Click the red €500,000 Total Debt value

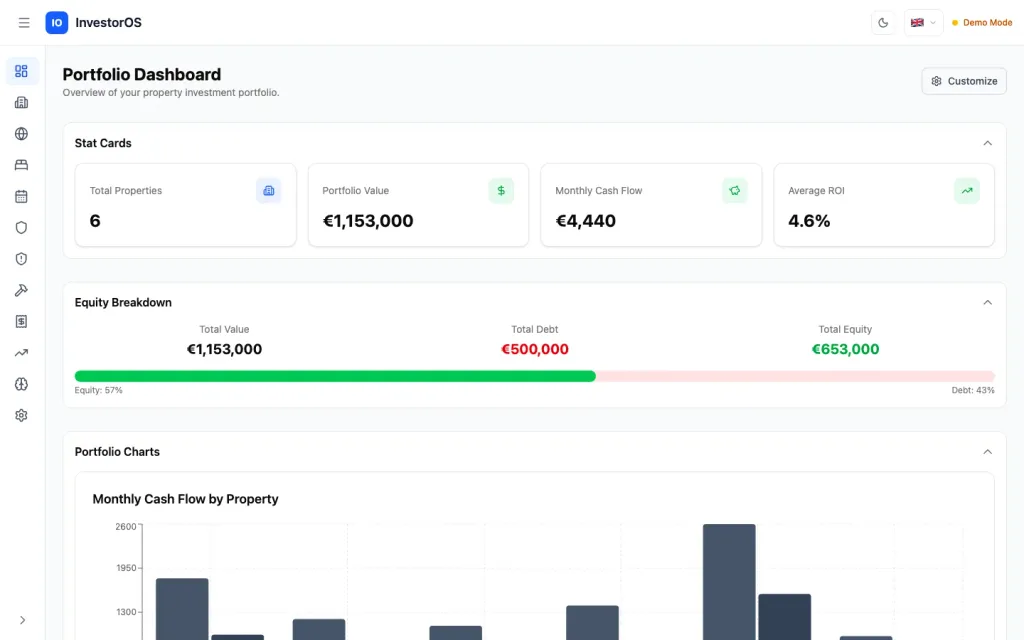[x=535, y=349]
